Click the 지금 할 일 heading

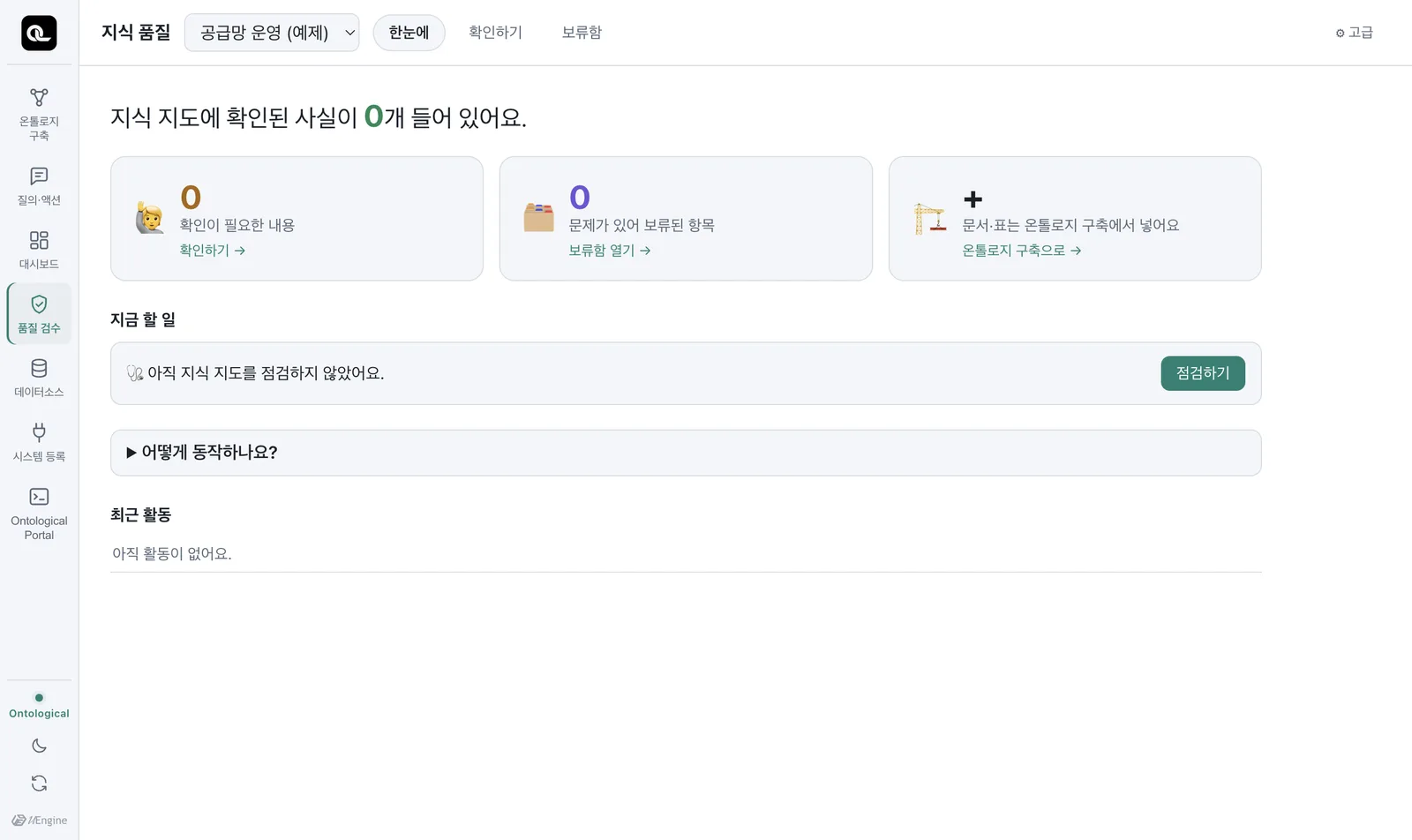(143, 319)
